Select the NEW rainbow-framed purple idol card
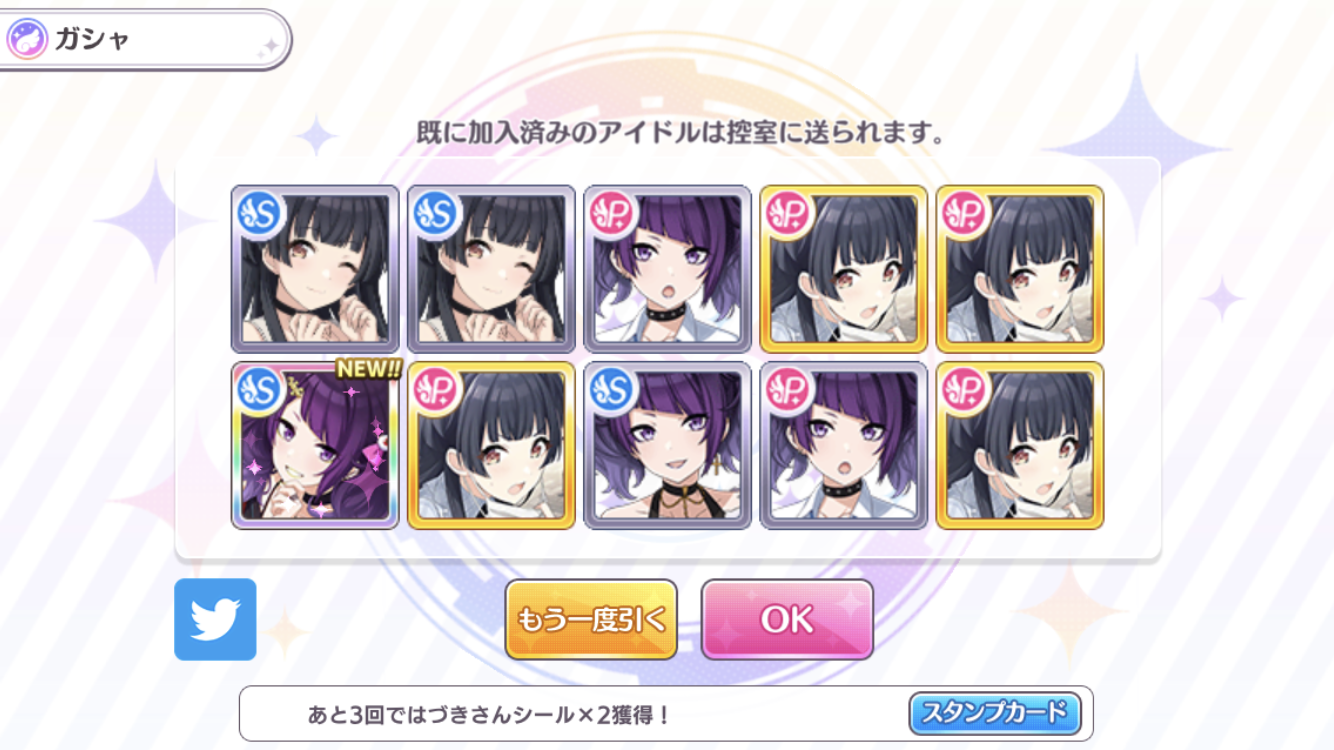 [x=315, y=446]
